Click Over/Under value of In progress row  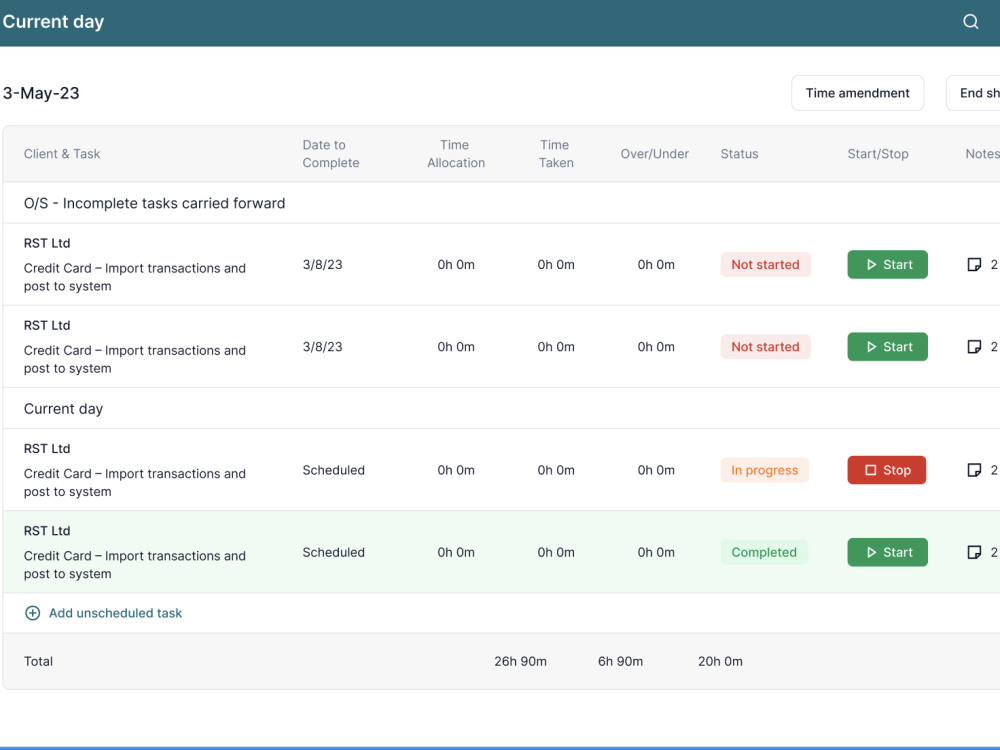656,470
